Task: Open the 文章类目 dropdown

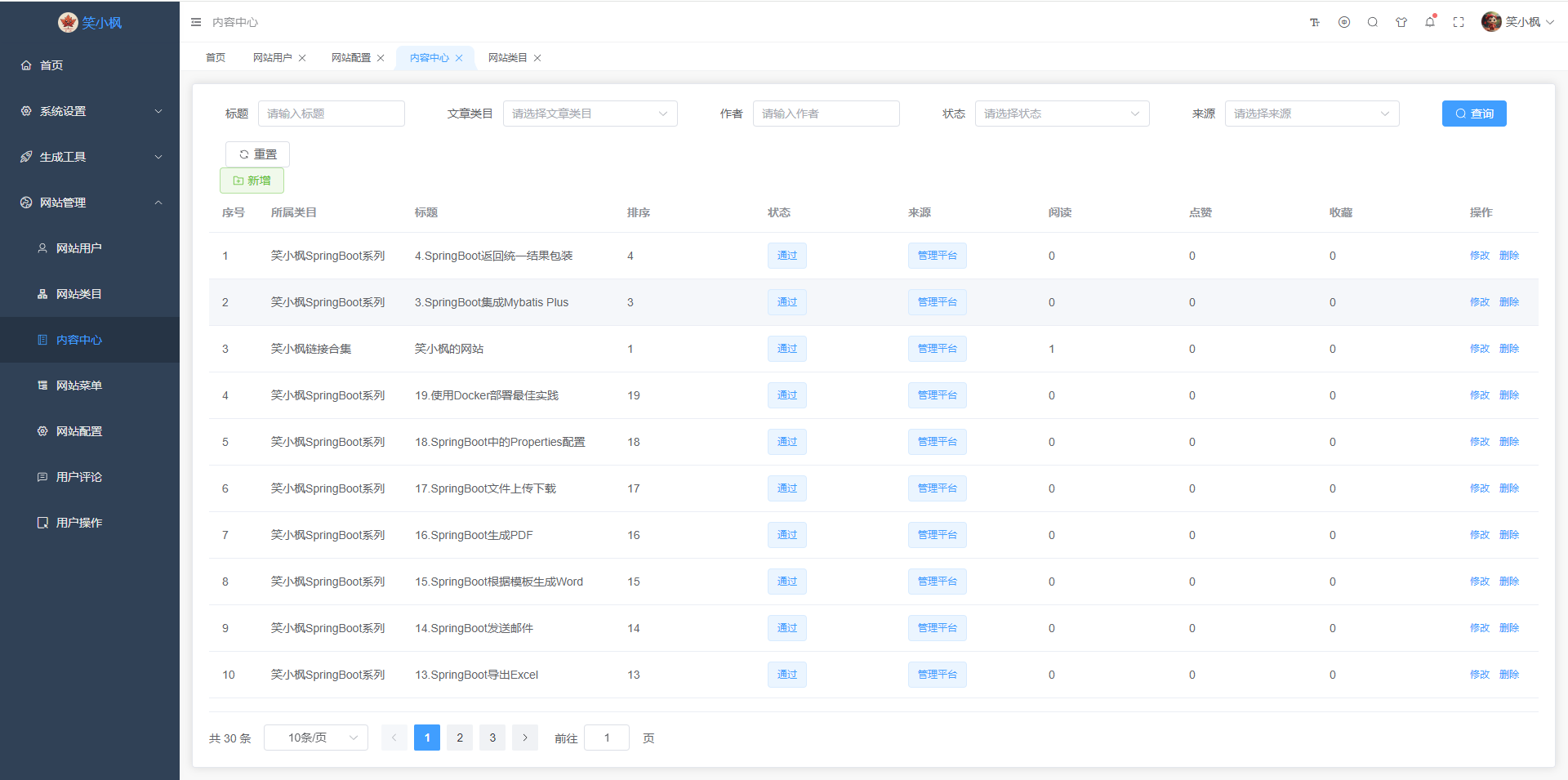Action: coord(590,114)
